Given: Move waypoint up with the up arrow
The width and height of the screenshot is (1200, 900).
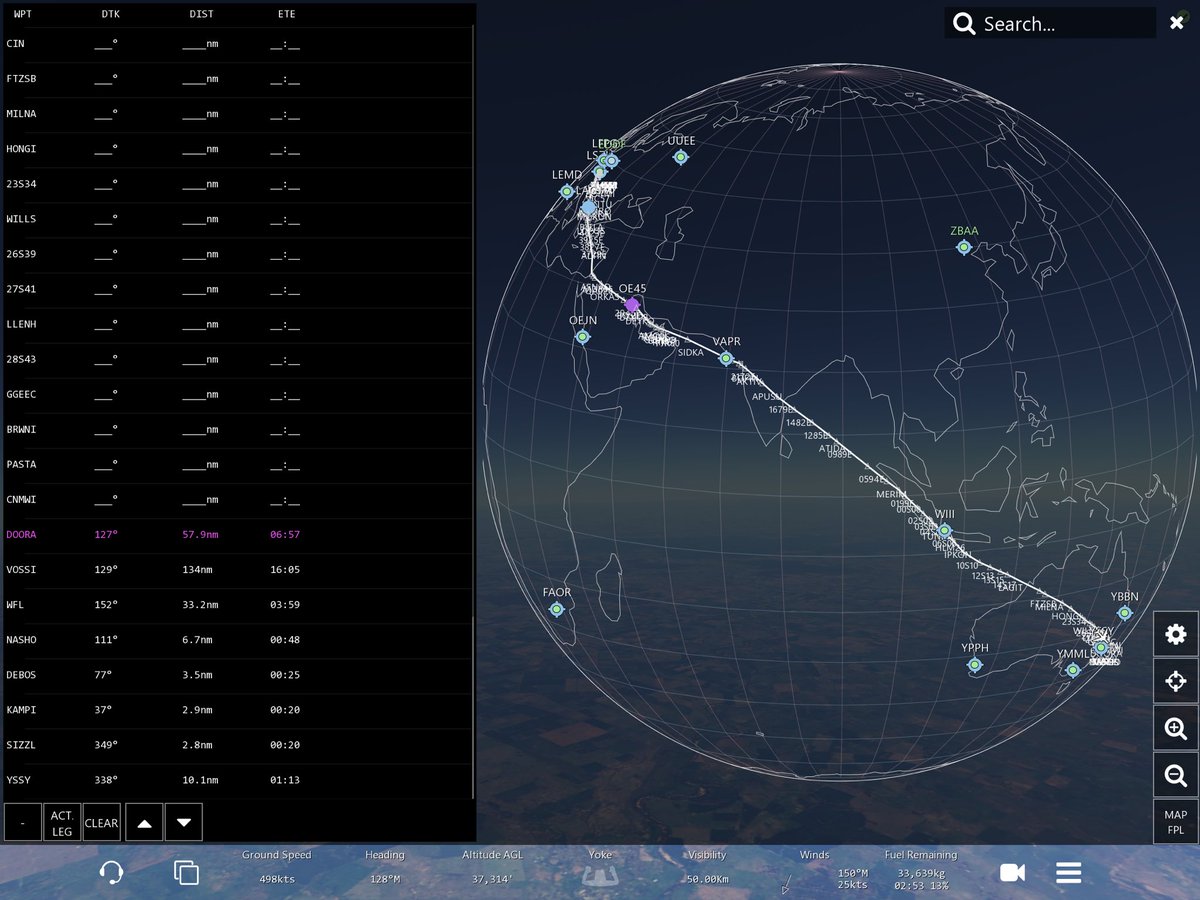Looking at the screenshot, I should (x=144, y=822).
